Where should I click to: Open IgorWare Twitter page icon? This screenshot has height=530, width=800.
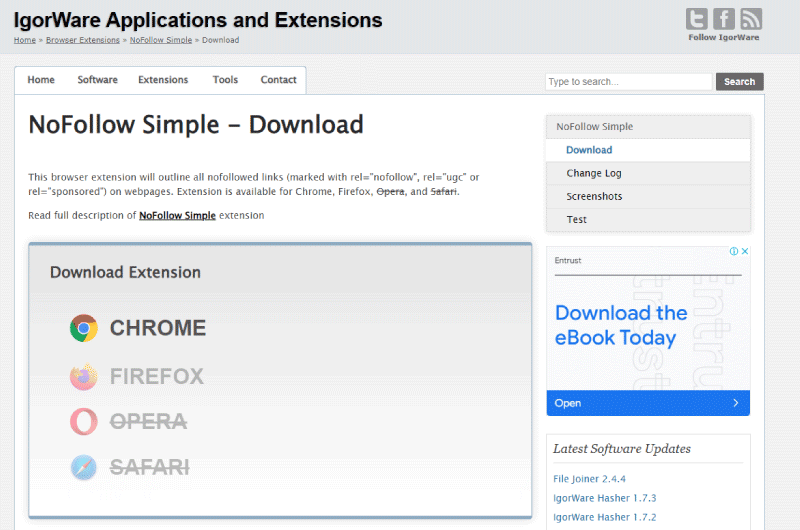tap(696, 19)
